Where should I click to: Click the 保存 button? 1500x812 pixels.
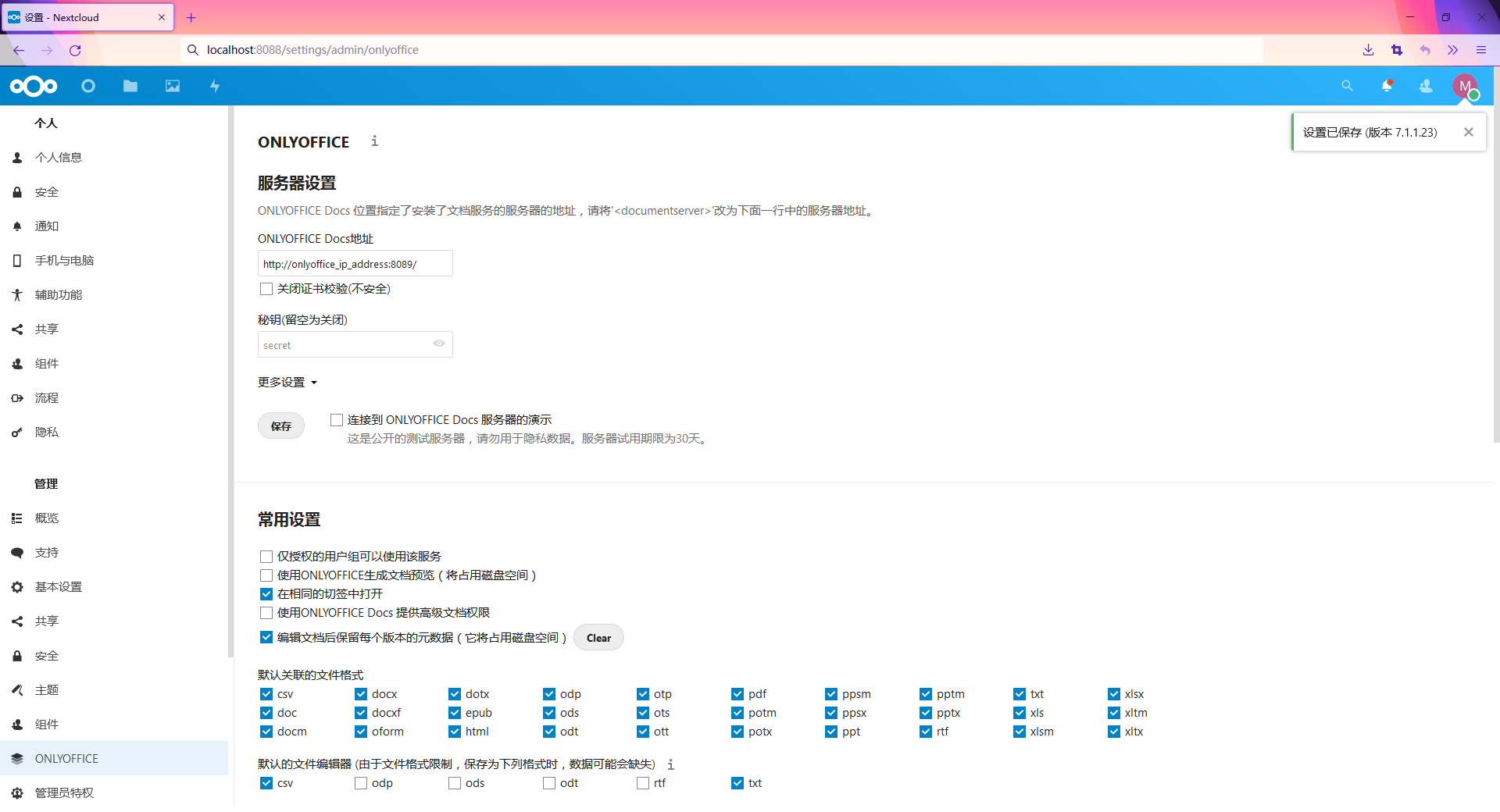pyautogui.click(x=280, y=426)
